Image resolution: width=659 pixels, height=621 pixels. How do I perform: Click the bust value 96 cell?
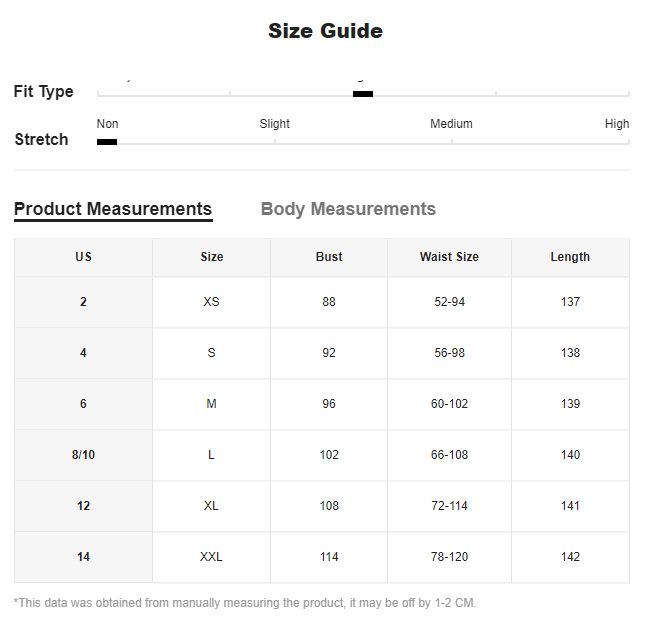(x=329, y=404)
